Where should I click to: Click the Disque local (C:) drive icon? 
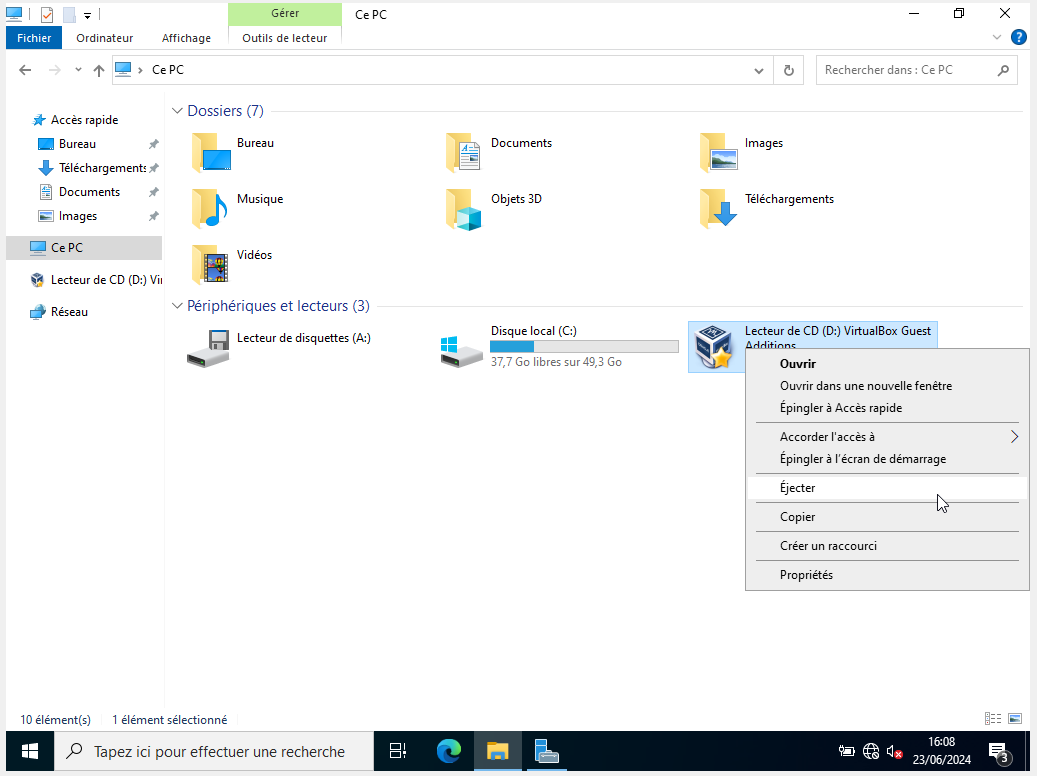[462, 348]
